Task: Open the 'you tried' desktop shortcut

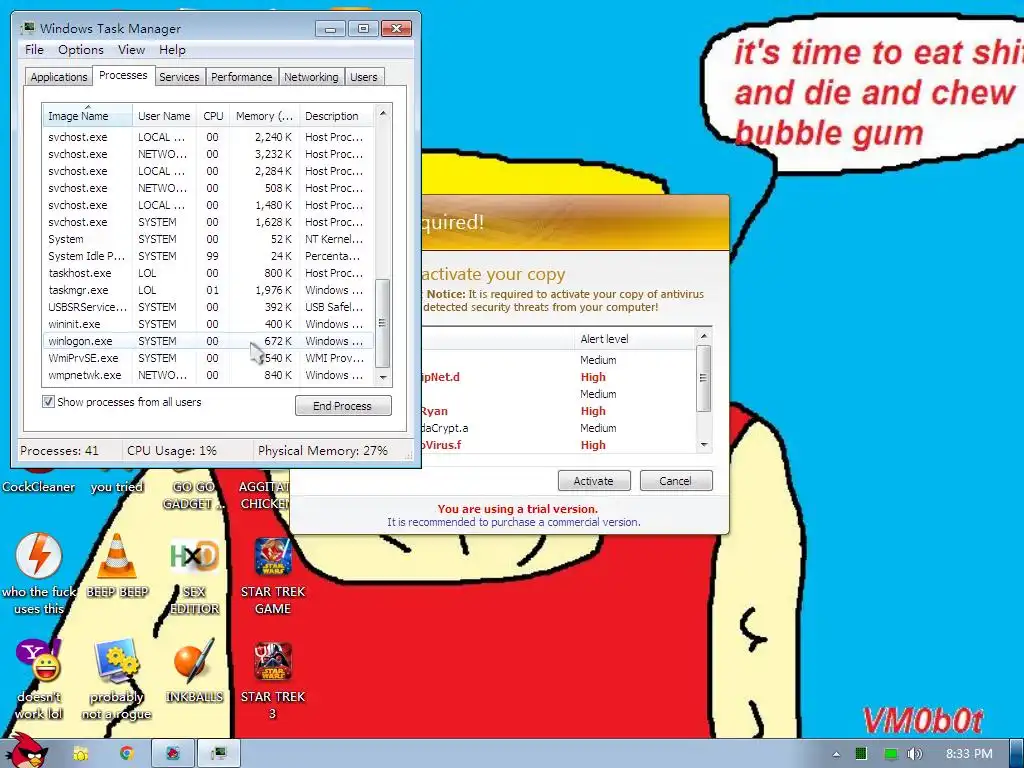Action: [116, 486]
